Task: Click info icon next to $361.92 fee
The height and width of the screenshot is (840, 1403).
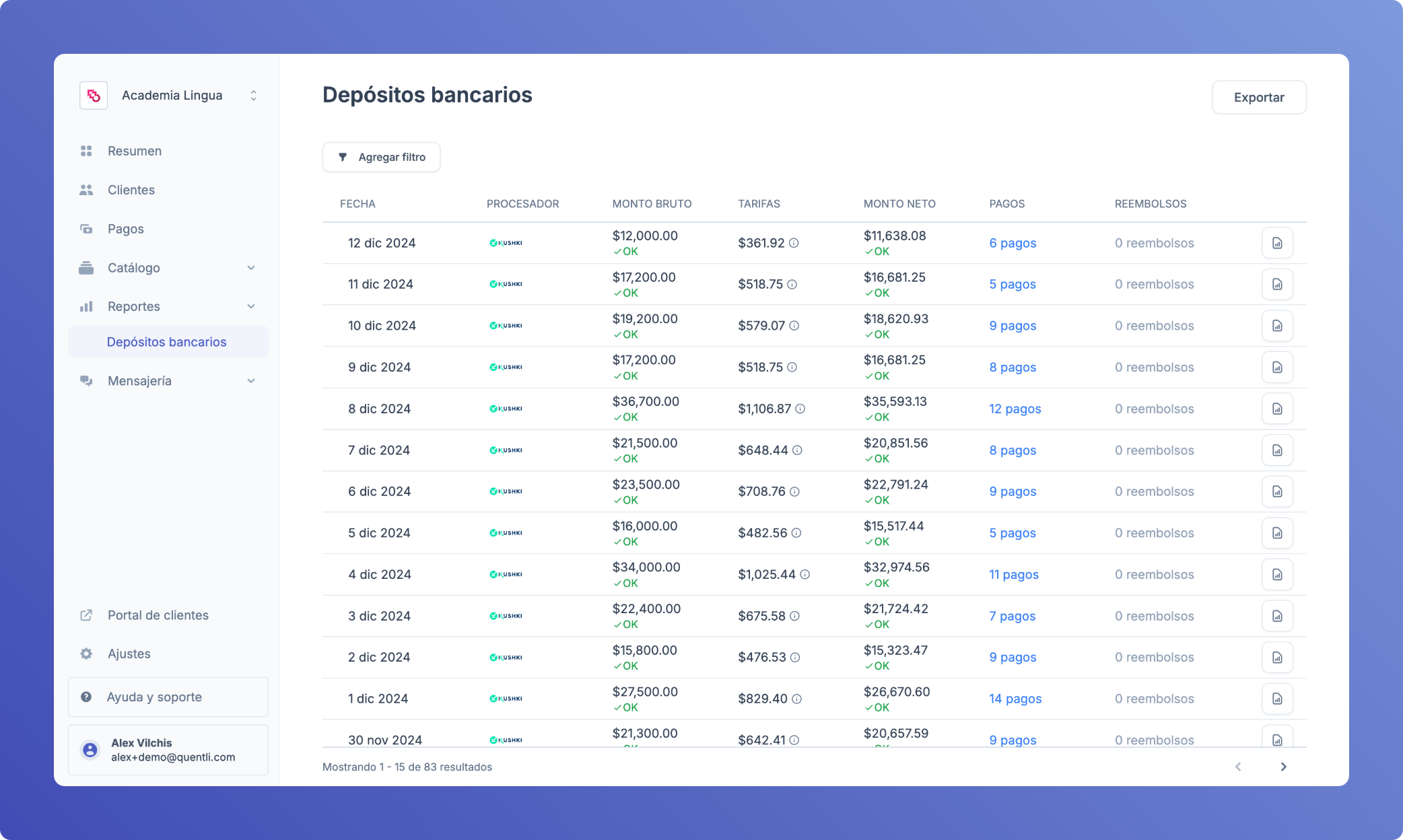Action: click(794, 243)
